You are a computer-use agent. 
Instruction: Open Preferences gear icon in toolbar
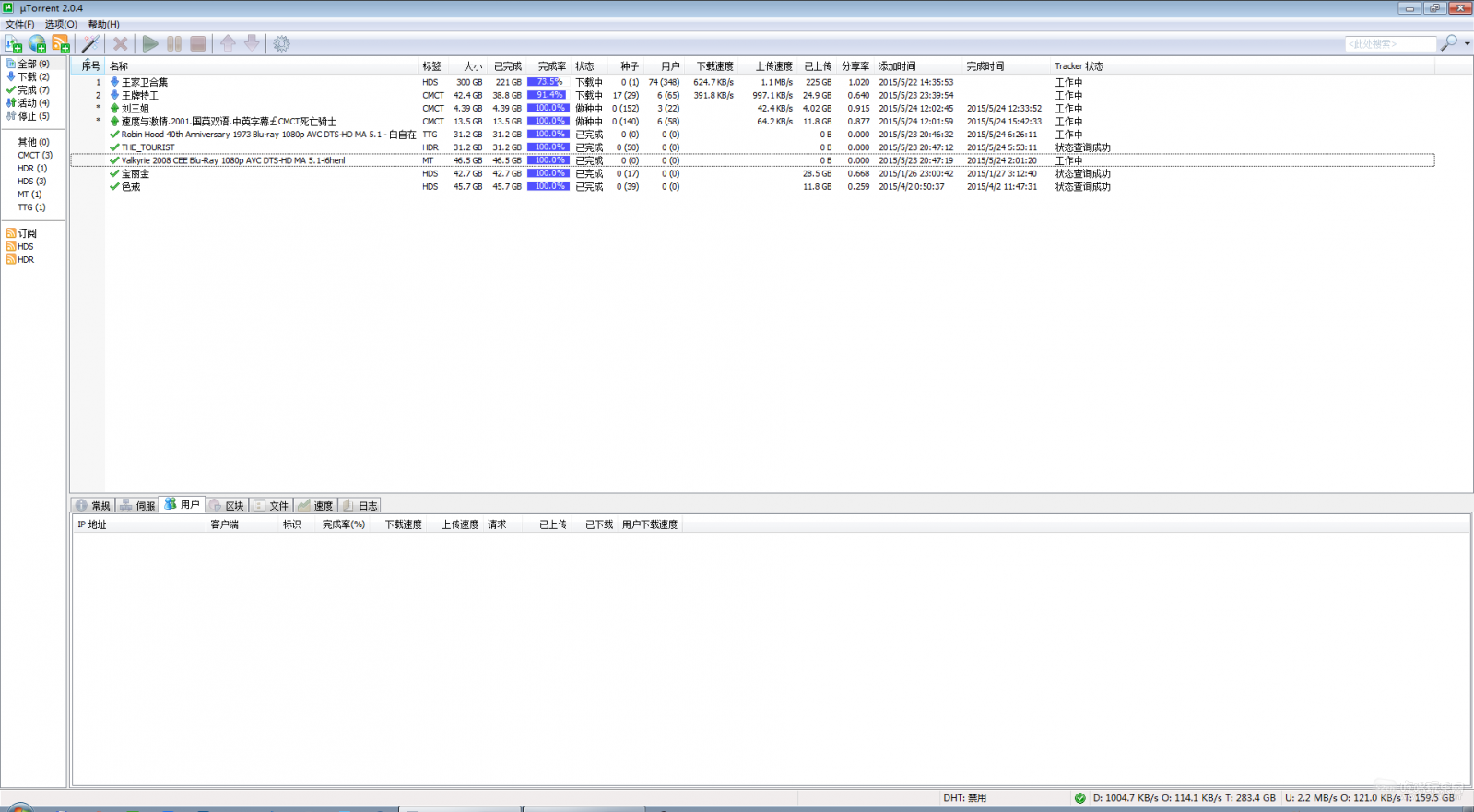tap(282, 43)
